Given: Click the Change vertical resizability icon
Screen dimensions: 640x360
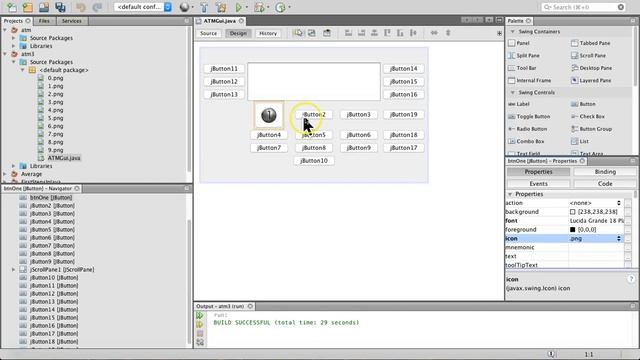Looking at the screenshot, I should pyautogui.click(x=448, y=33).
